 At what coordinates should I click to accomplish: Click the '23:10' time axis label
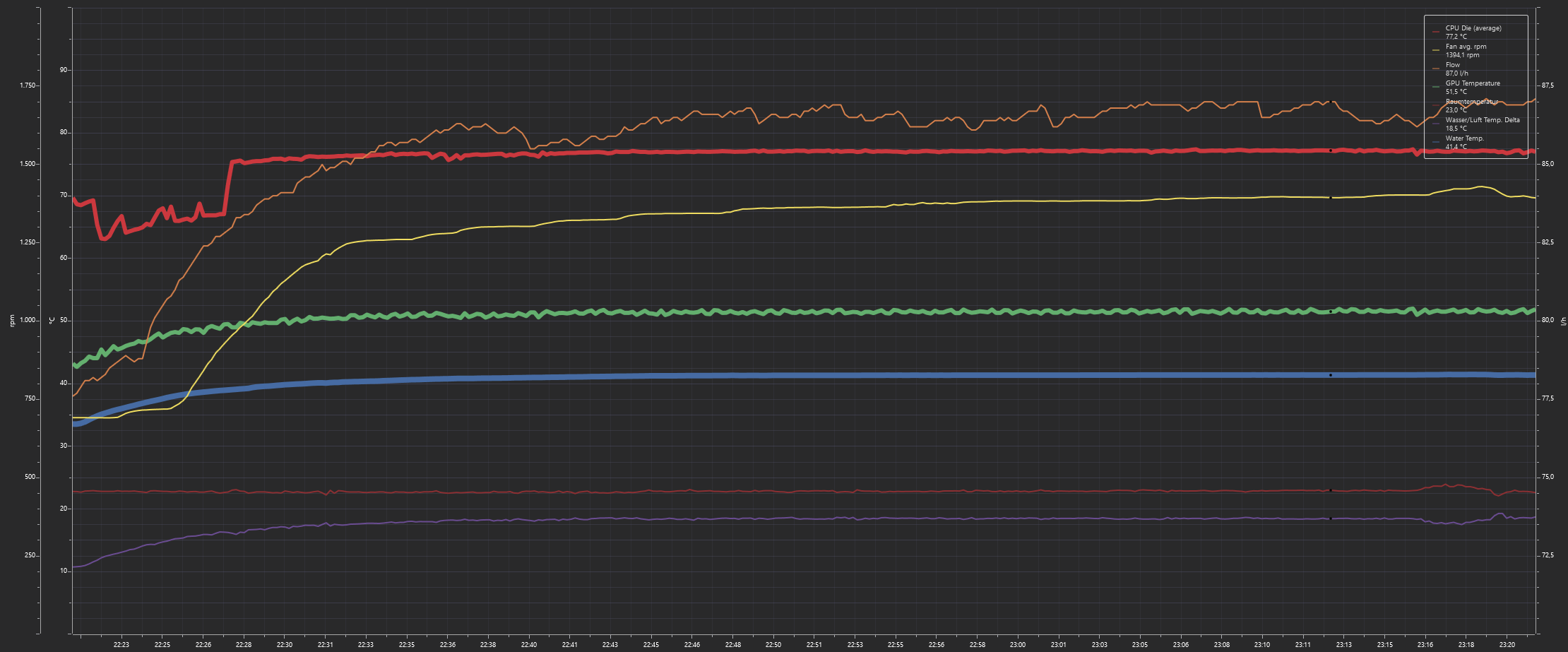pos(1262,645)
